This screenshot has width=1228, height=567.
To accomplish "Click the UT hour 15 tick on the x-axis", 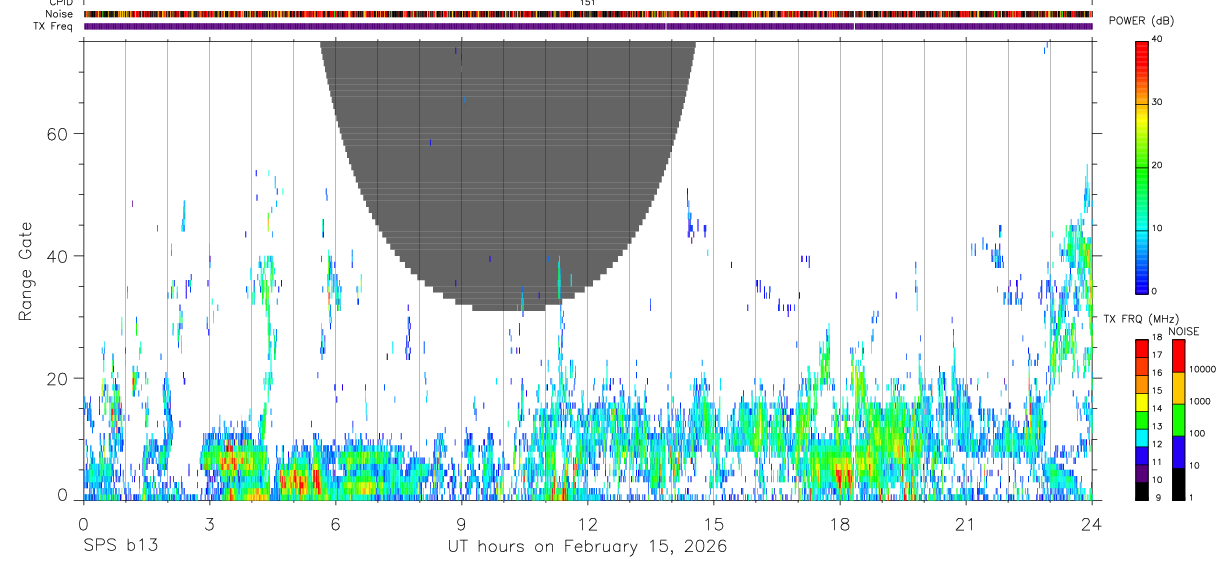I will (713, 524).
